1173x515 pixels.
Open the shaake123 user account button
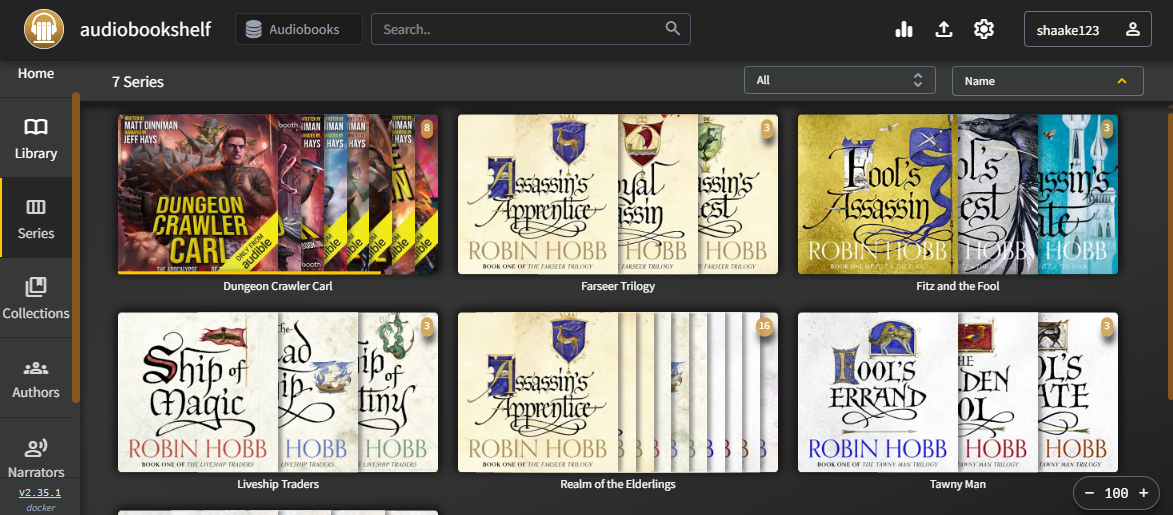tap(1088, 29)
